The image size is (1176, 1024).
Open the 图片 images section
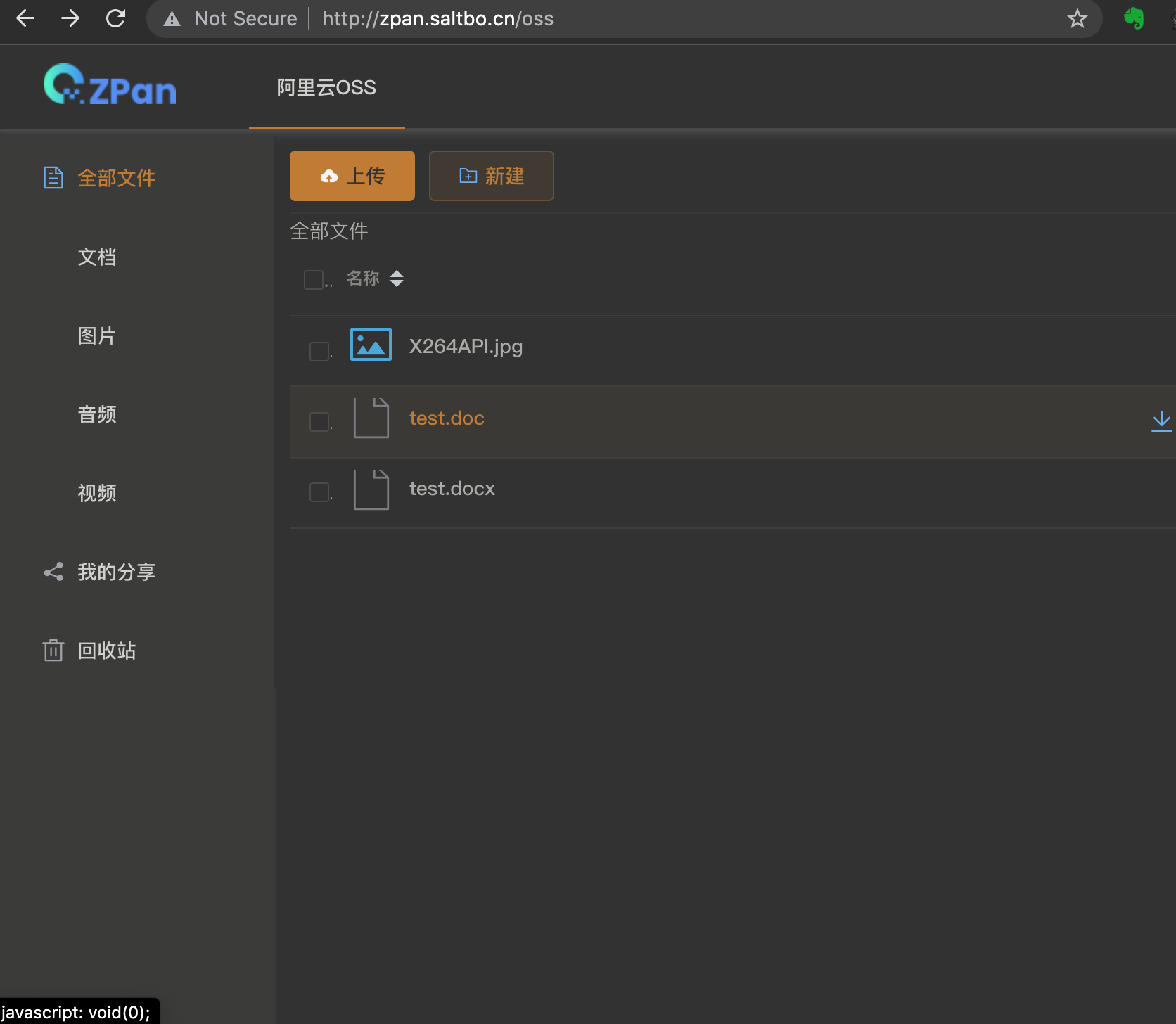97,336
